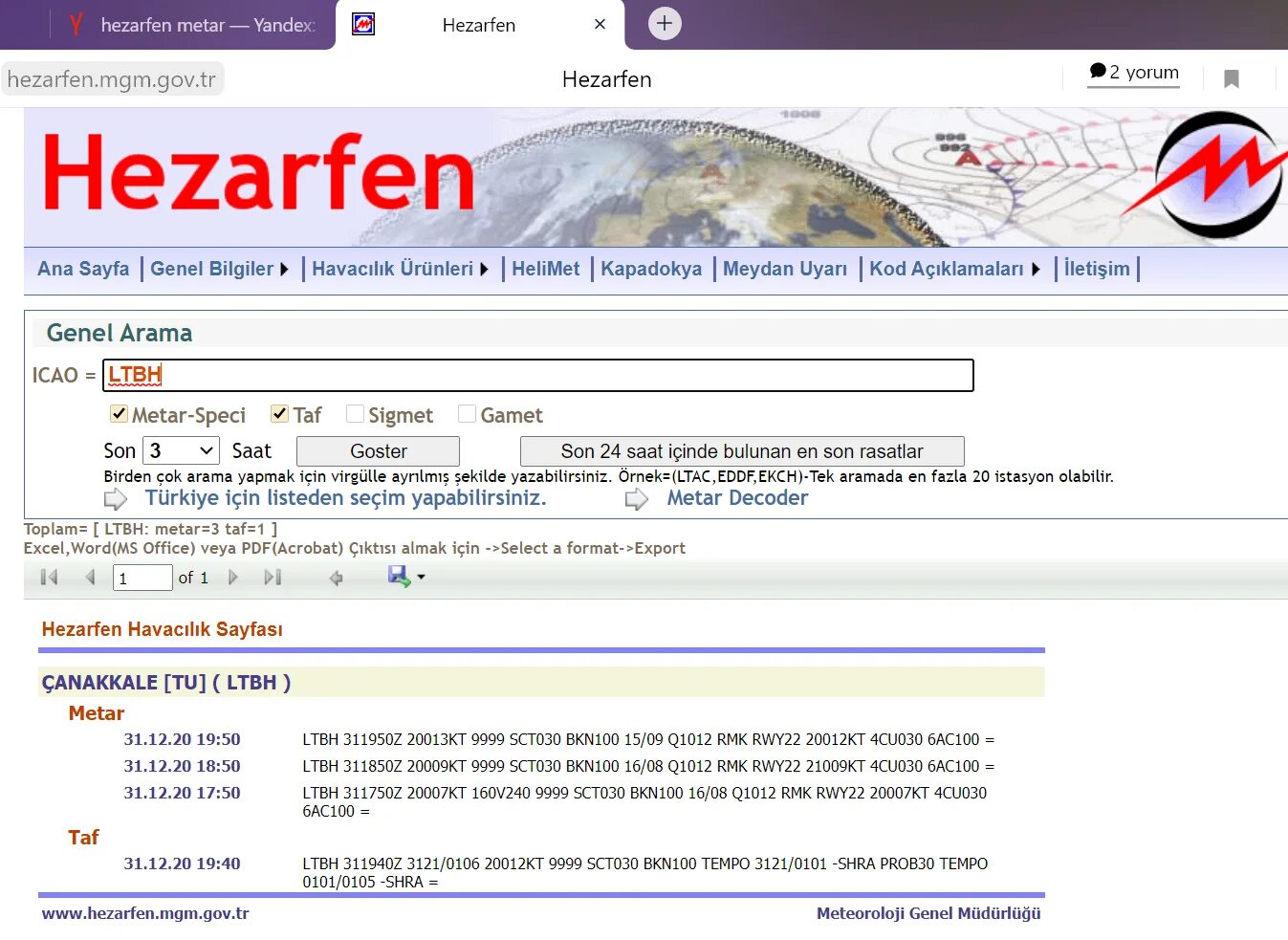The image size is (1288, 940).
Task: Go to first page of report
Action: point(50,578)
